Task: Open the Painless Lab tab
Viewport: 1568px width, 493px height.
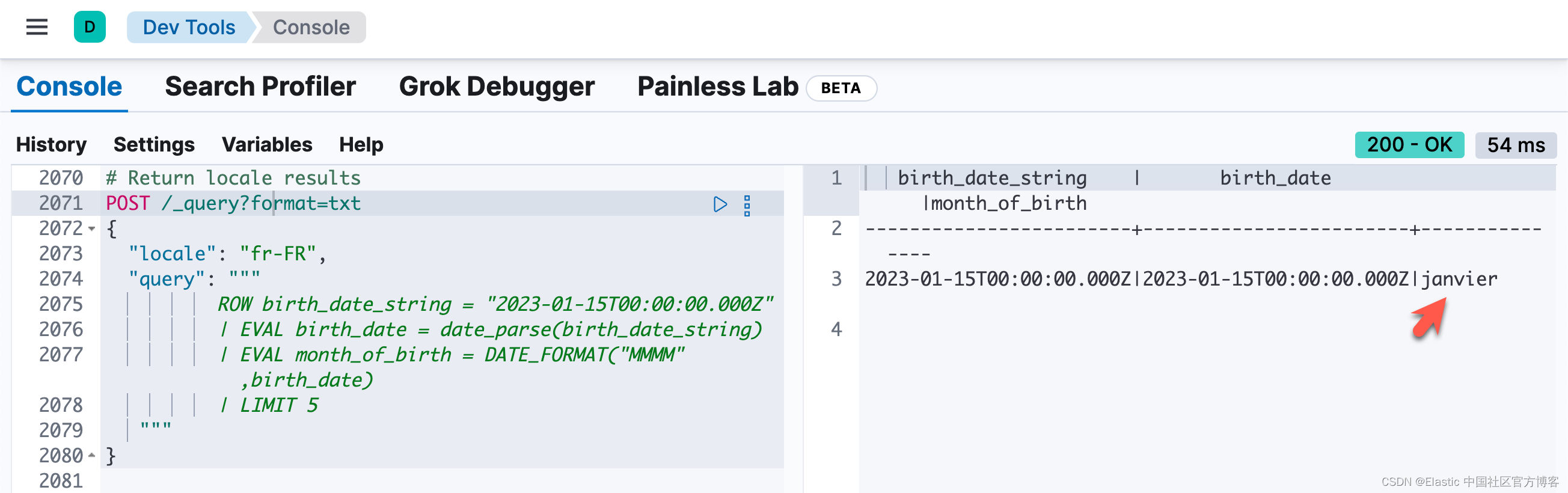Action: pos(718,87)
